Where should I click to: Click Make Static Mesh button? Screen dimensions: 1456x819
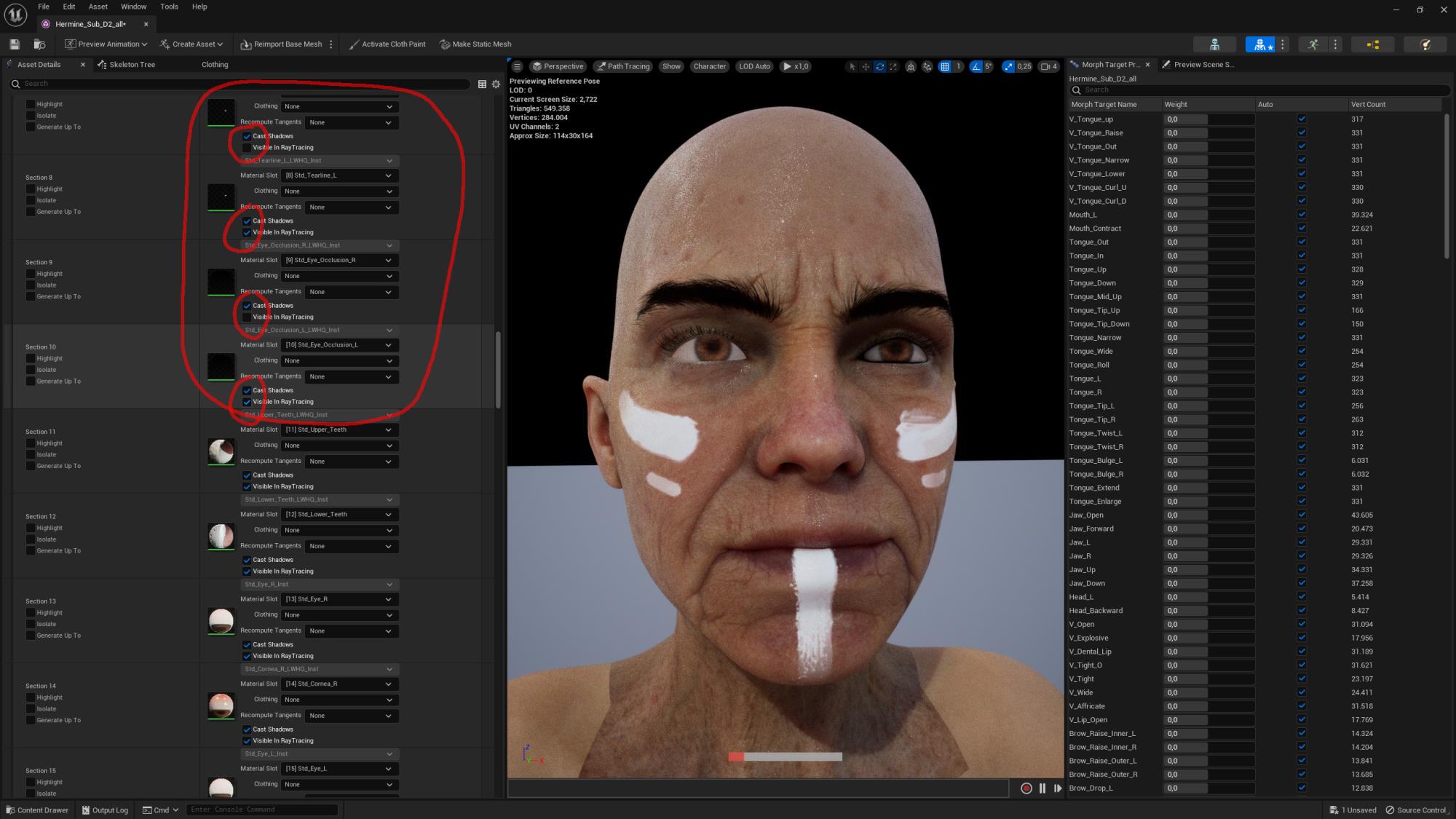point(475,44)
